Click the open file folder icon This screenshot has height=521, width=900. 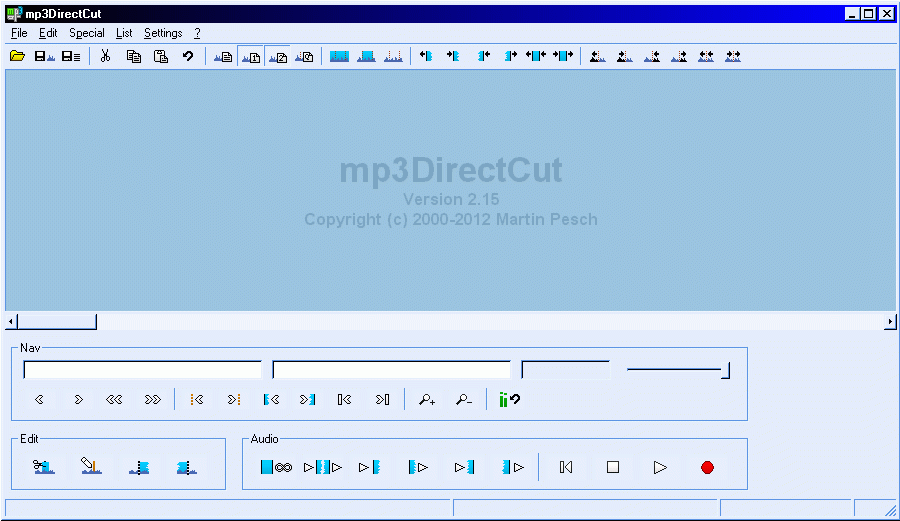pyautogui.click(x=17, y=56)
